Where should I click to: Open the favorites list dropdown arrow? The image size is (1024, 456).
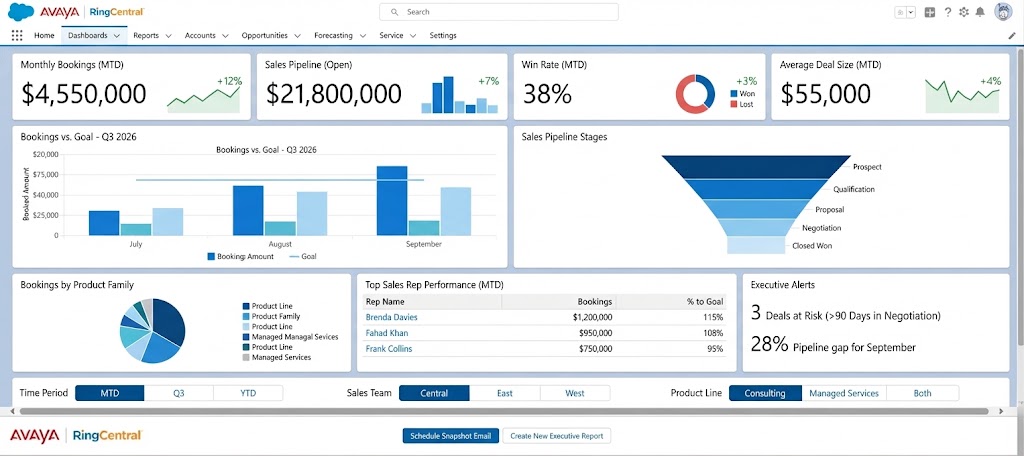tap(911, 12)
